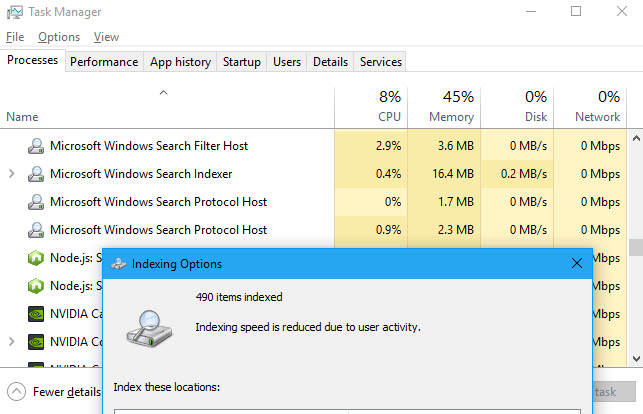Screen dimensions: 643x414
Task: Open the File menu
Action: (15, 37)
